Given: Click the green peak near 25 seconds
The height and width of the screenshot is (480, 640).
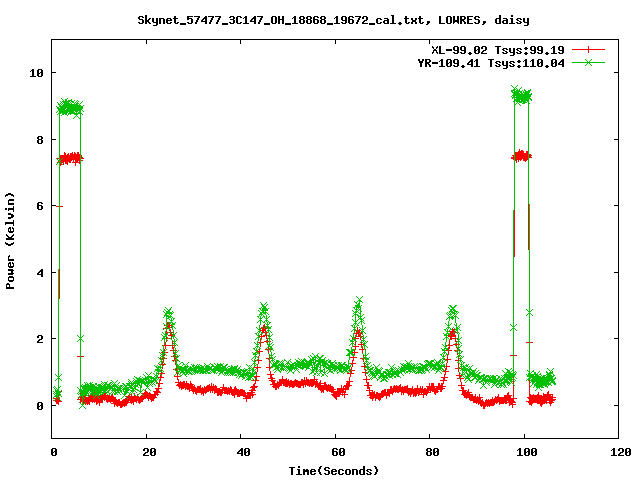Looking at the screenshot, I should point(169,313).
